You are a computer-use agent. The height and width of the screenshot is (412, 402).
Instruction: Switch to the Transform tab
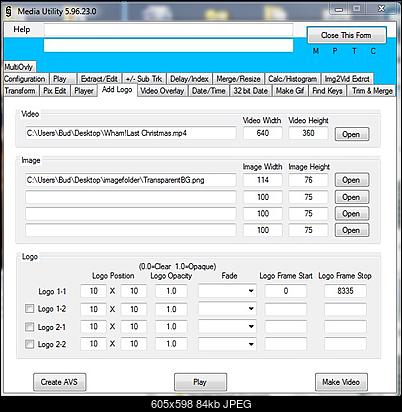(20, 91)
